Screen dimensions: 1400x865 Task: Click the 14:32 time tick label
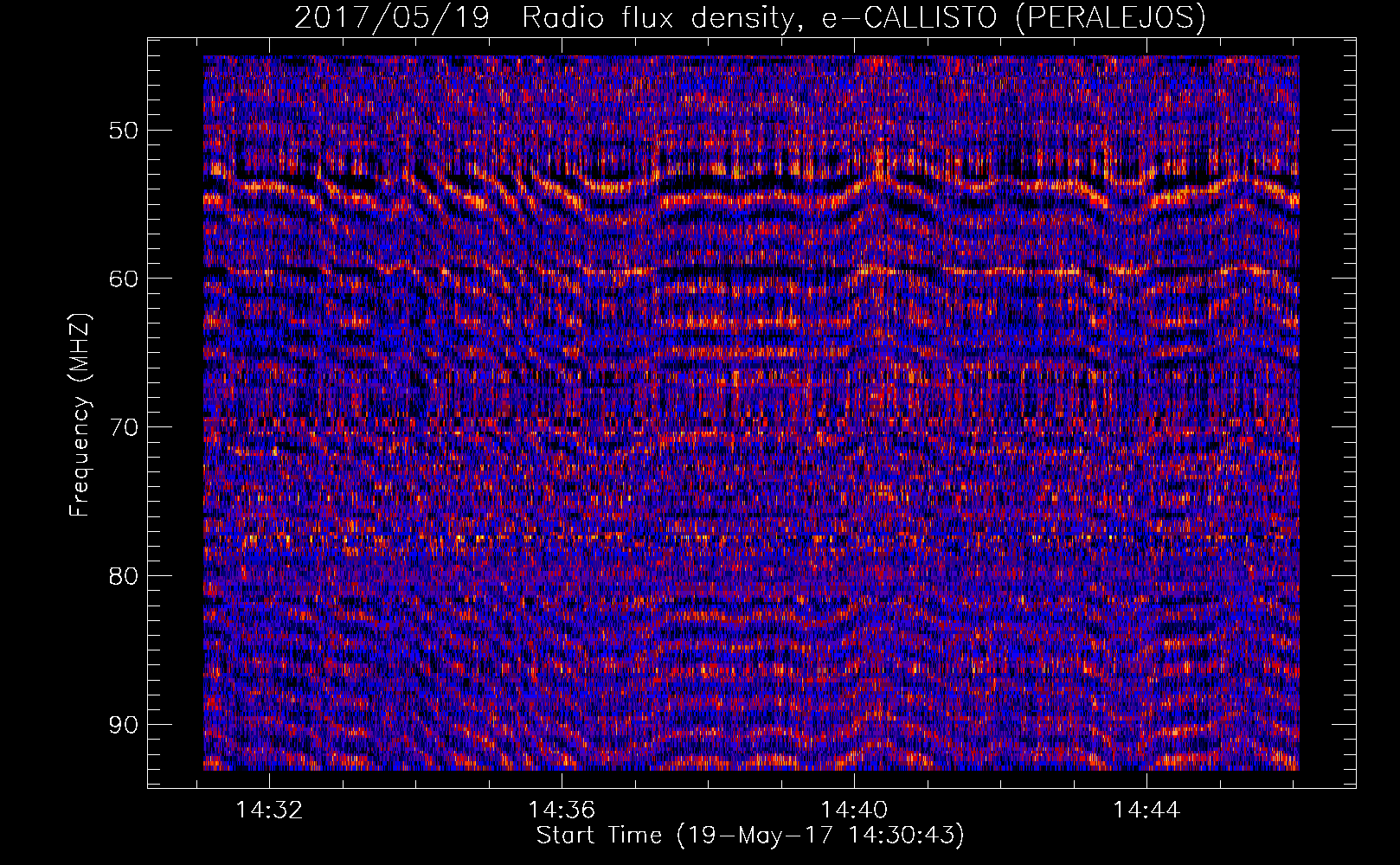coord(269,810)
